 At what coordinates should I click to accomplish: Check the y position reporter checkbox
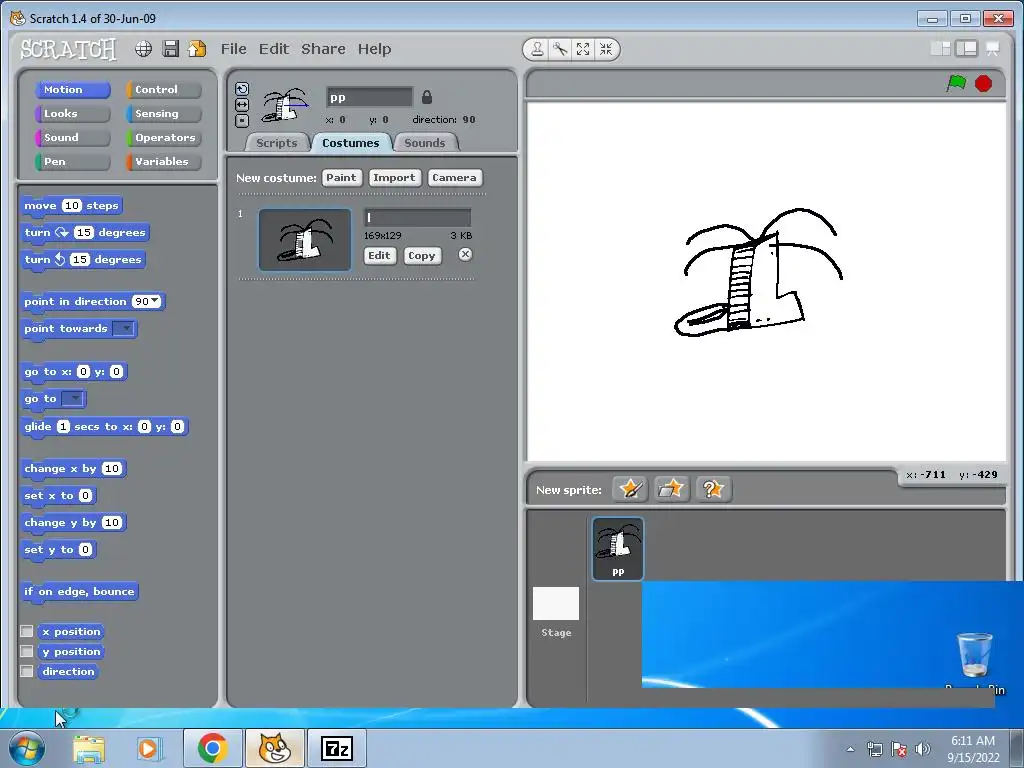pos(27,651)
